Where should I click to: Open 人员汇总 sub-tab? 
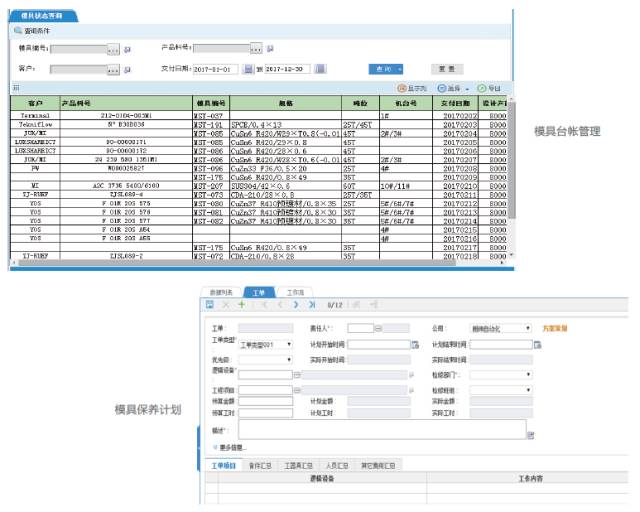pyautogui.click(x=337, y=465)
